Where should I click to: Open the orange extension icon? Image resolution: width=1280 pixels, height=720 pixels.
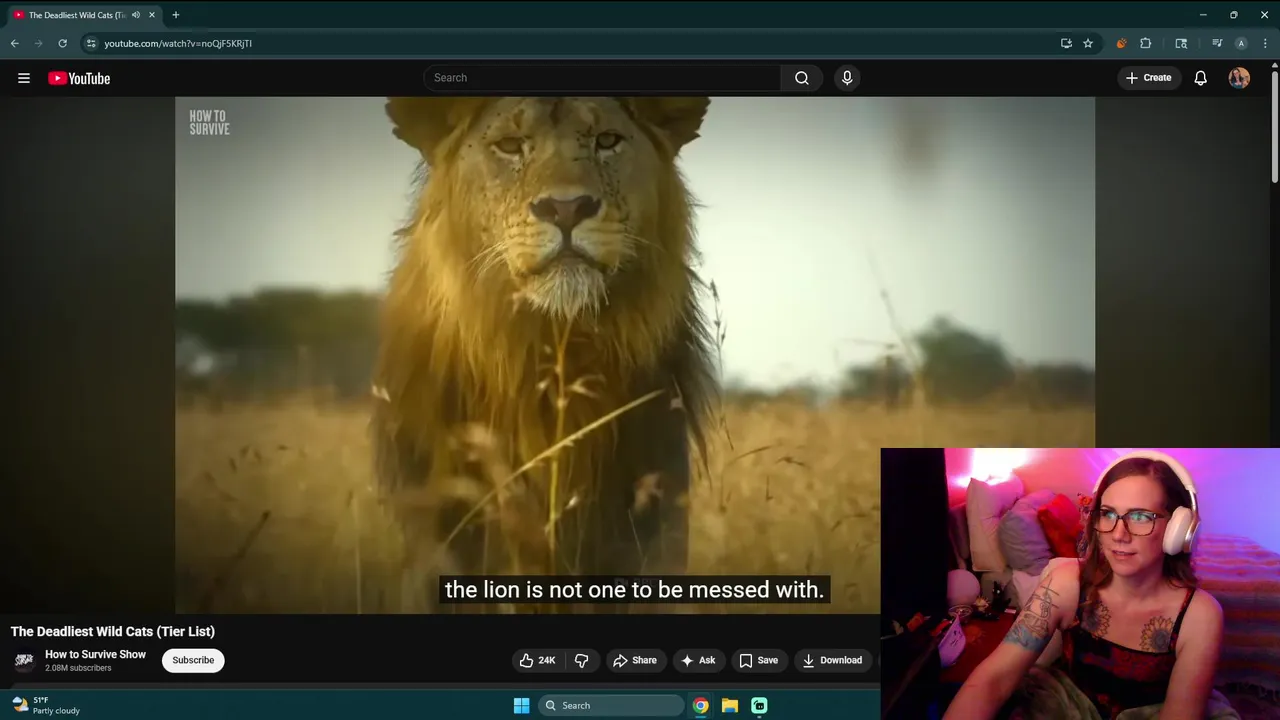pyautogui.click(x=1121, y=43)
